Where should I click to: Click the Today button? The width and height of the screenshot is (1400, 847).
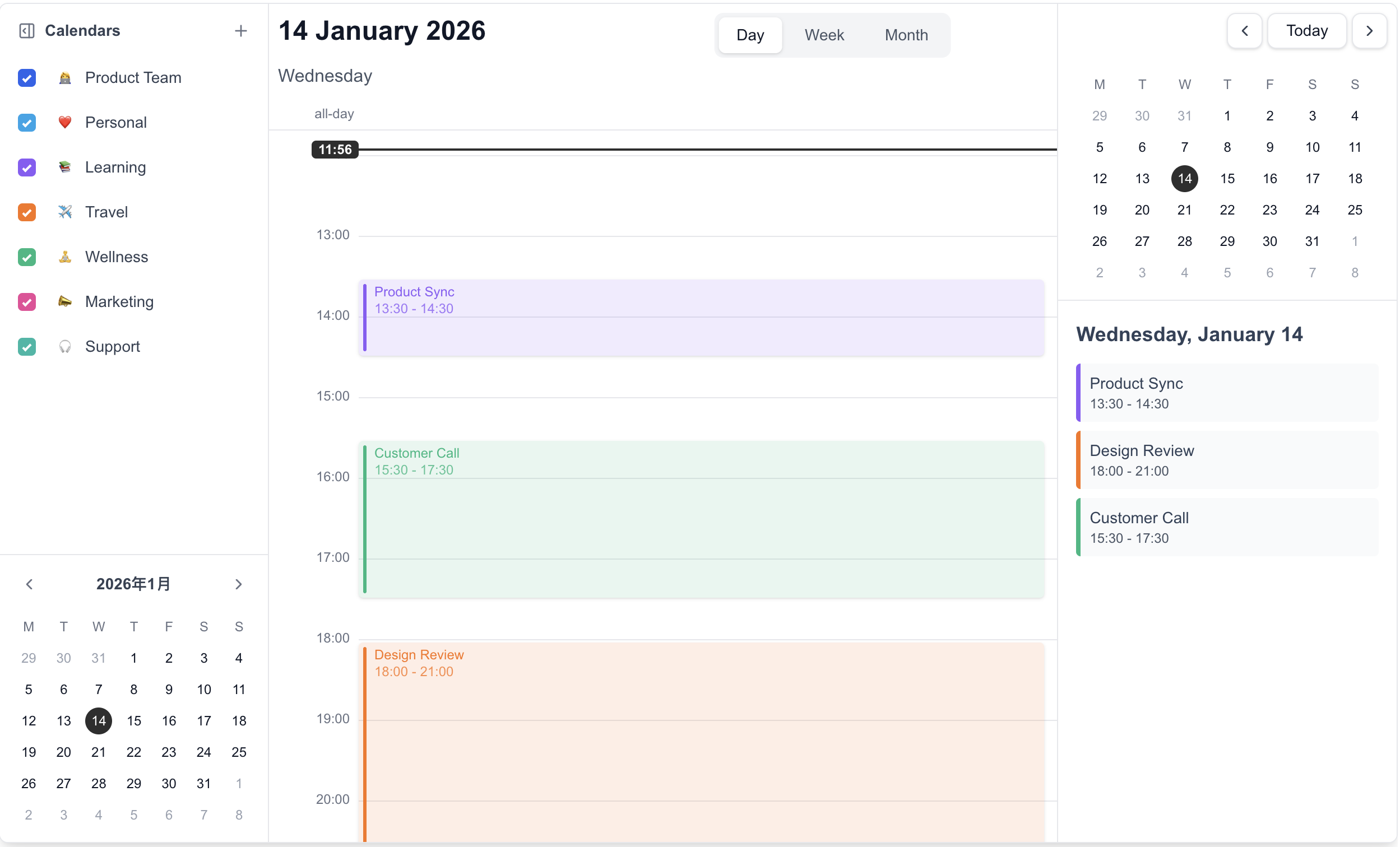pos(1307,31)
